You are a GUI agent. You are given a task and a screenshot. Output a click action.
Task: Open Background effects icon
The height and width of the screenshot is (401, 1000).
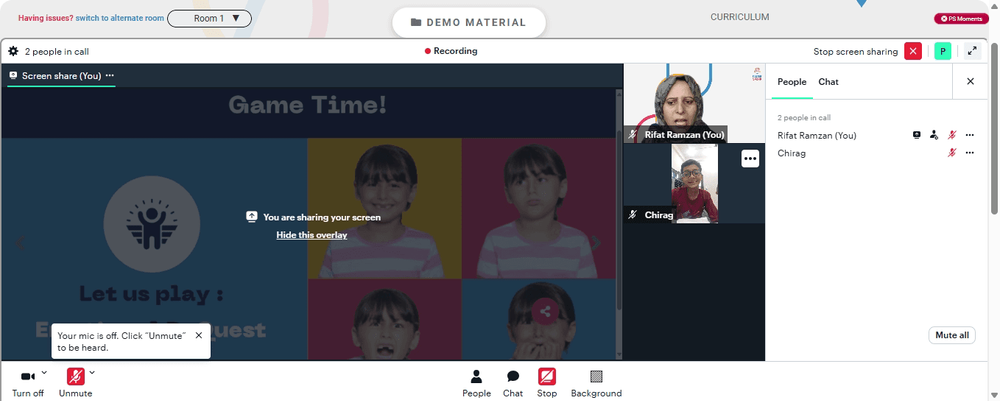pyautogui.click(x=596, y=383)
